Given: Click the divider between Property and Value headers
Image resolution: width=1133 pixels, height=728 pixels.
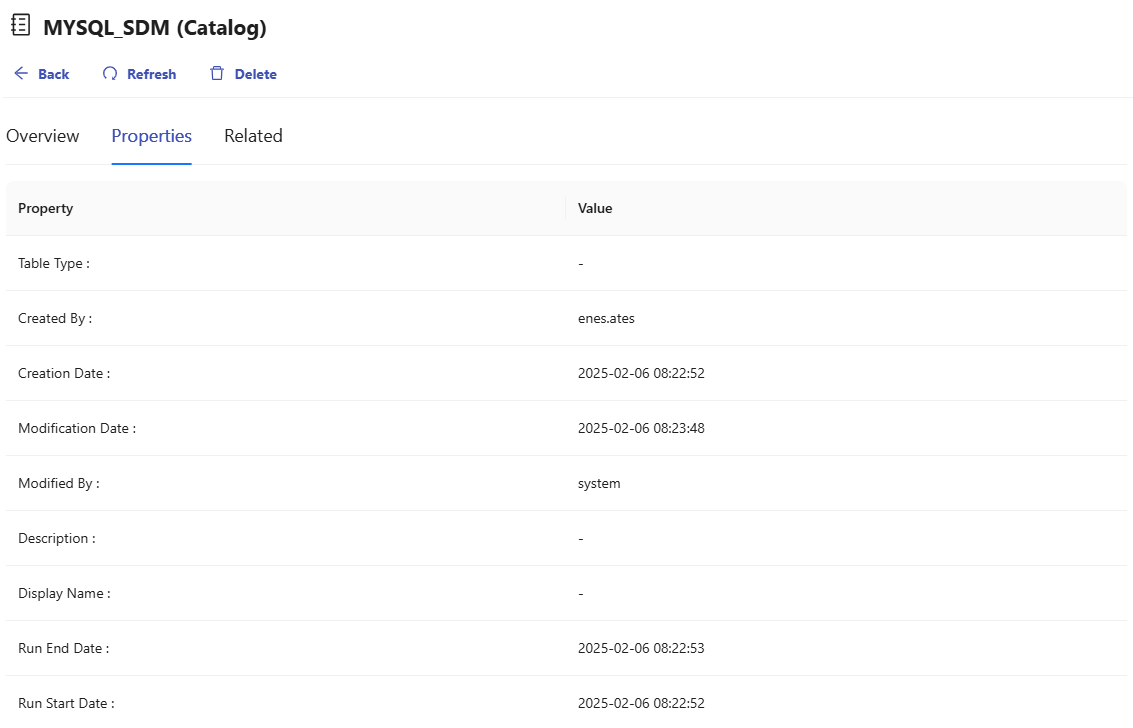Looking at the screenshot, I should 566,208.
